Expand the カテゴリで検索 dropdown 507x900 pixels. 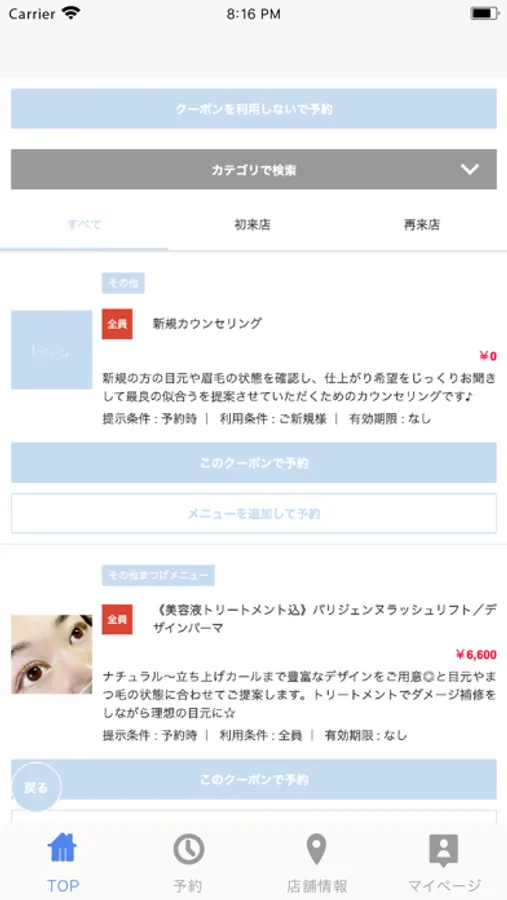(254, 169)
